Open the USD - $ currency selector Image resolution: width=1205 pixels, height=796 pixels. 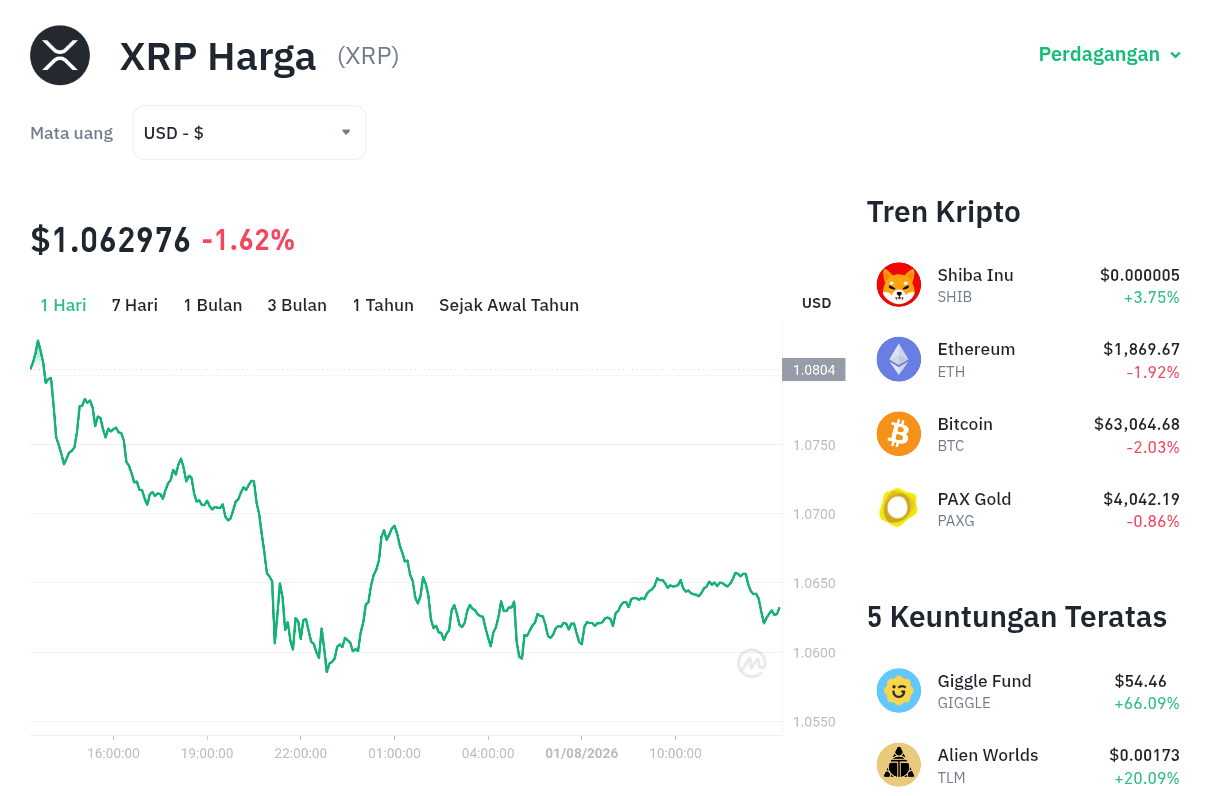249,132
